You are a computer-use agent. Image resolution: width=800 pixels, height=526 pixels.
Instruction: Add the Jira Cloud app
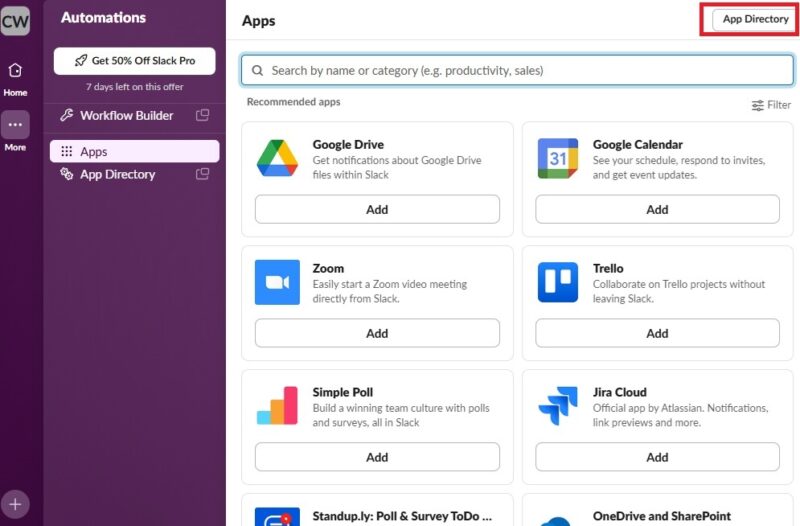pyautogui.click(x=657, y=457)
